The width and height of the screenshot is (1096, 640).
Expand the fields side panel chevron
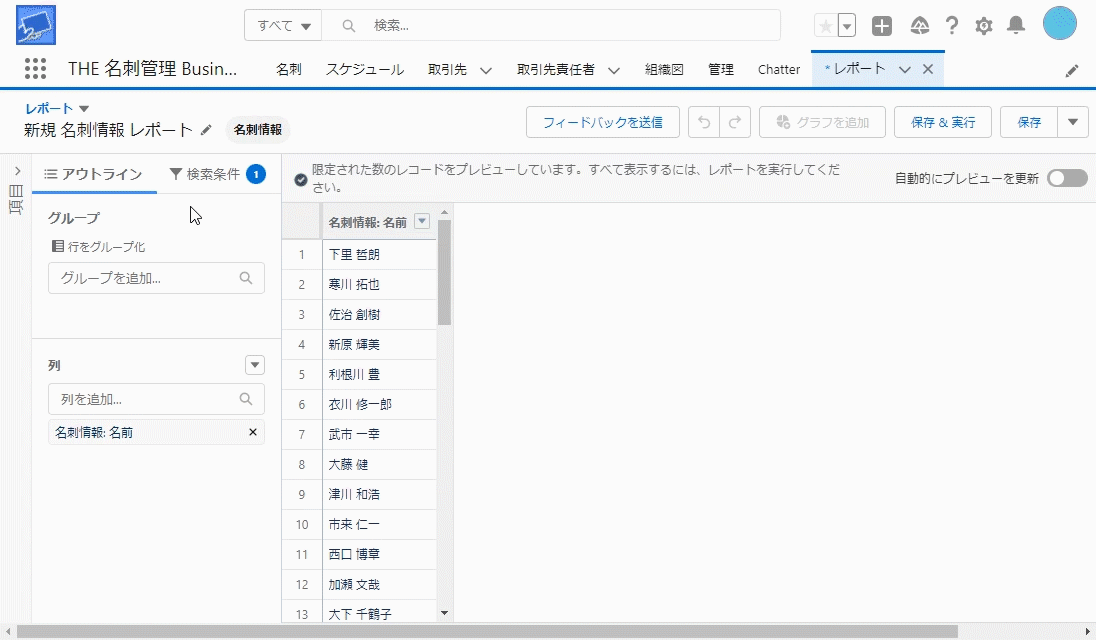[x=17, y=171]
